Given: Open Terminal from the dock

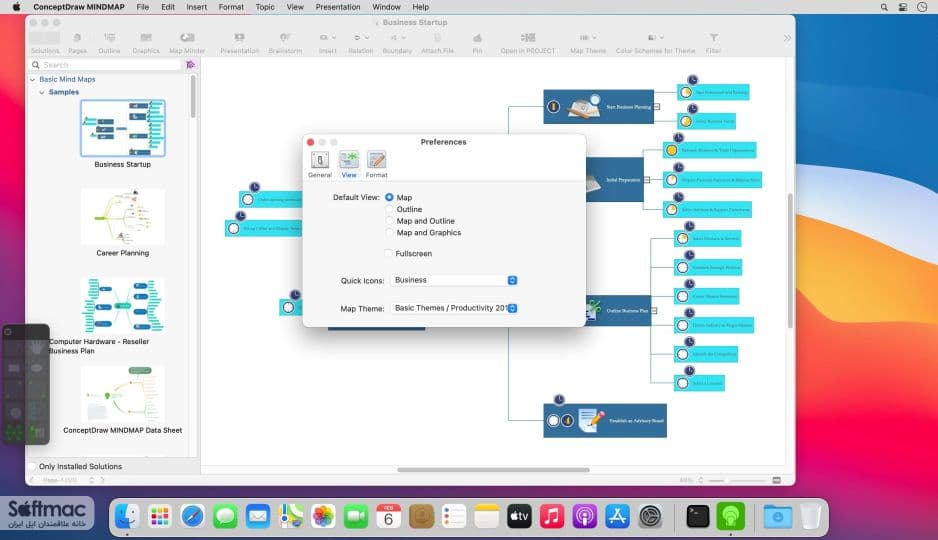Looking at the screenshot, I should point(698,516).
